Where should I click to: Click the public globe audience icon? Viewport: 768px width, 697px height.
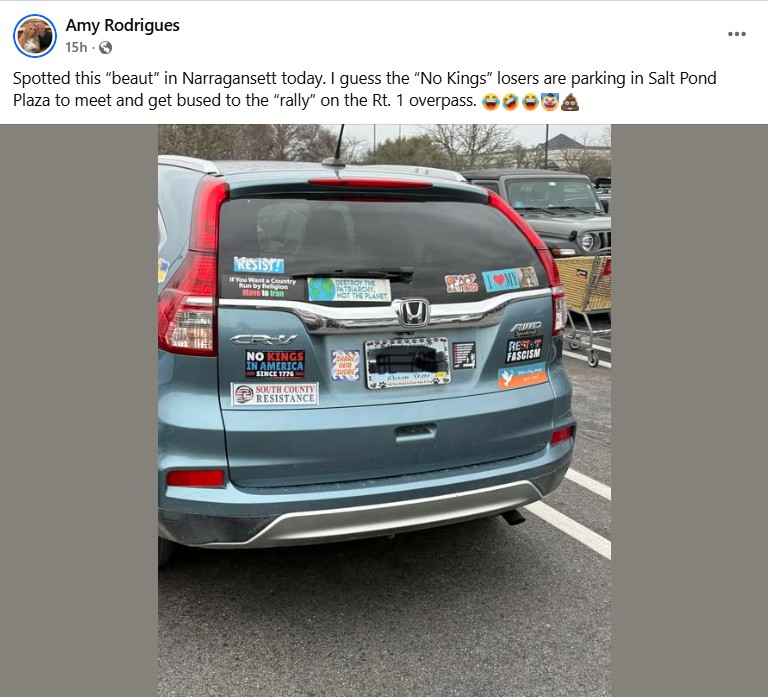[105, 48]
